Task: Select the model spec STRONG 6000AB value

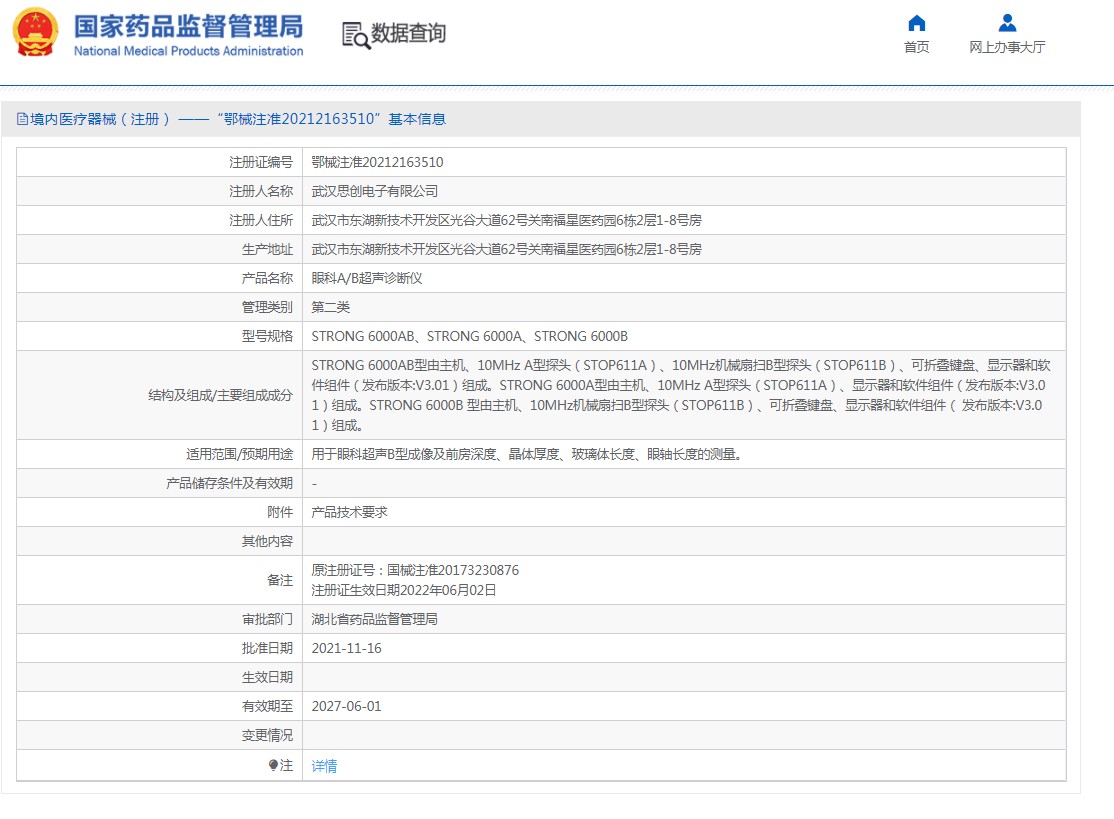Action: (x=470, y=336)
